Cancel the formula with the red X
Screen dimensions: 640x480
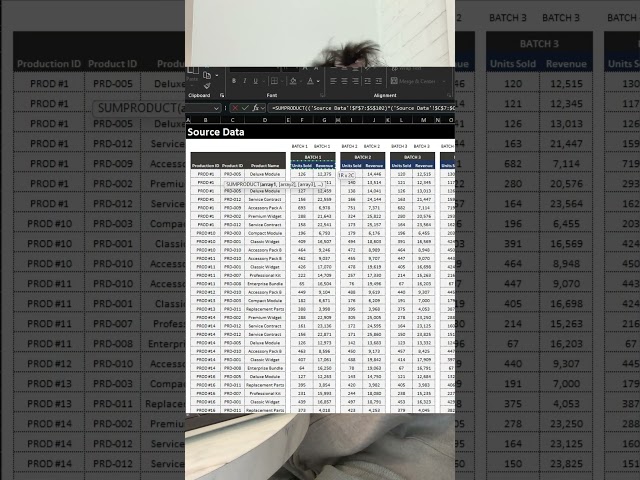click(x=235, y=108)
